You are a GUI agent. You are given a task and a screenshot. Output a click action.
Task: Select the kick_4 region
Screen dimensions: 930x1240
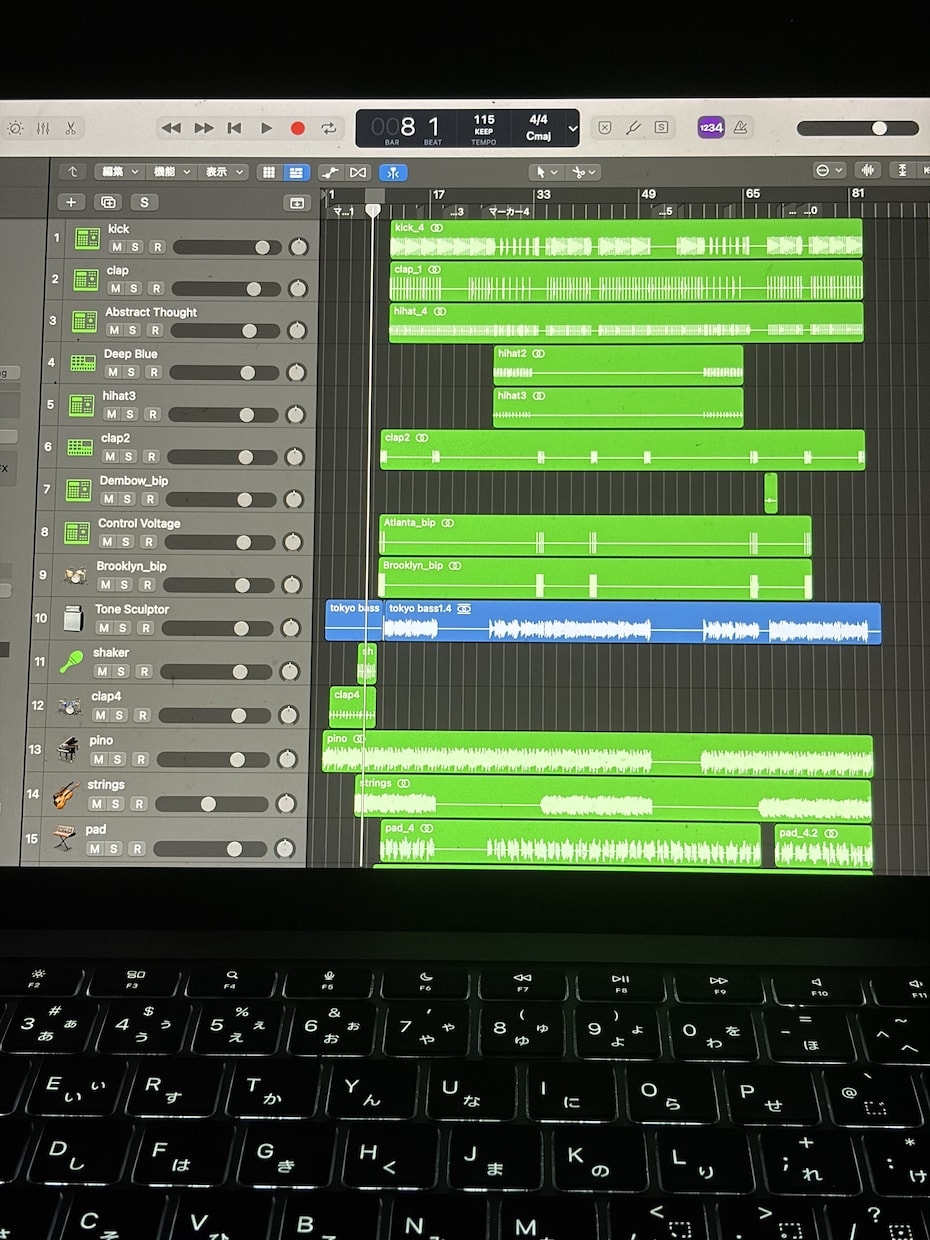click(626, 238)
